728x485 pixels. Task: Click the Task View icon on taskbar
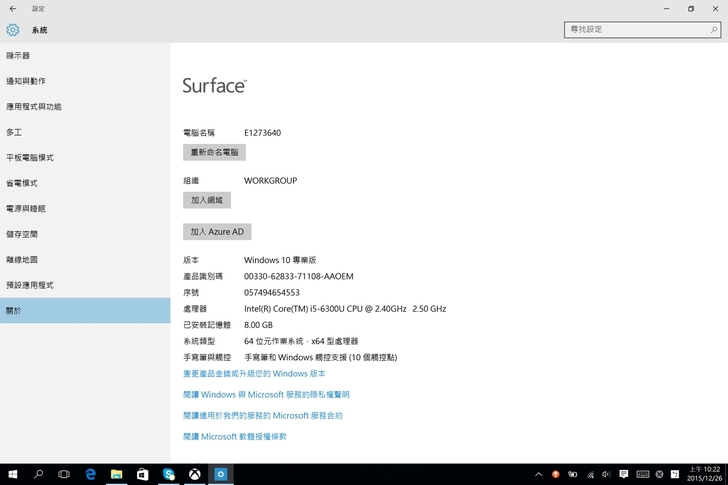click(64, 474)
